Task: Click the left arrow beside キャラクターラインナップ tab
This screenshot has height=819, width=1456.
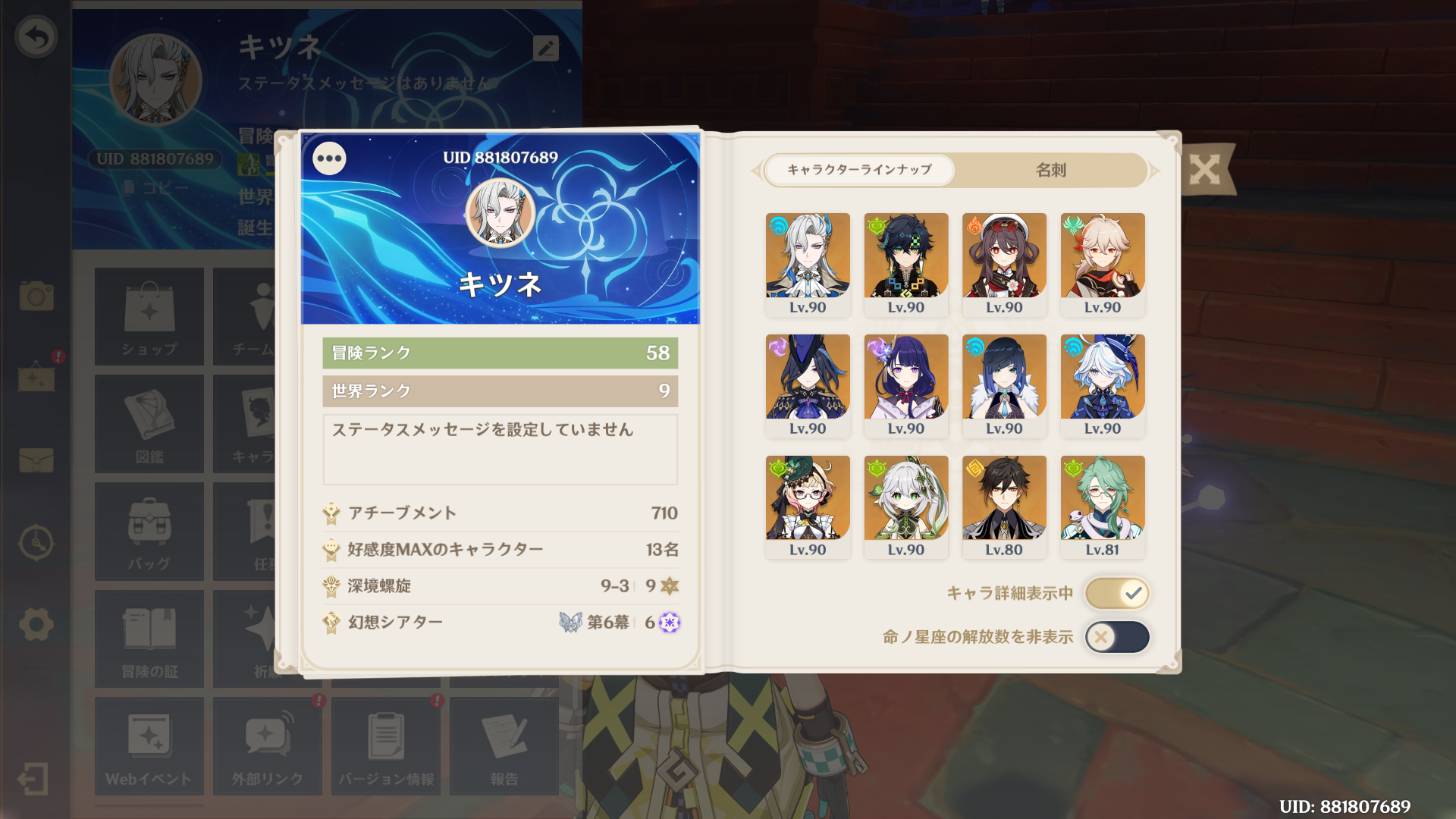Action: coord(756,171)
